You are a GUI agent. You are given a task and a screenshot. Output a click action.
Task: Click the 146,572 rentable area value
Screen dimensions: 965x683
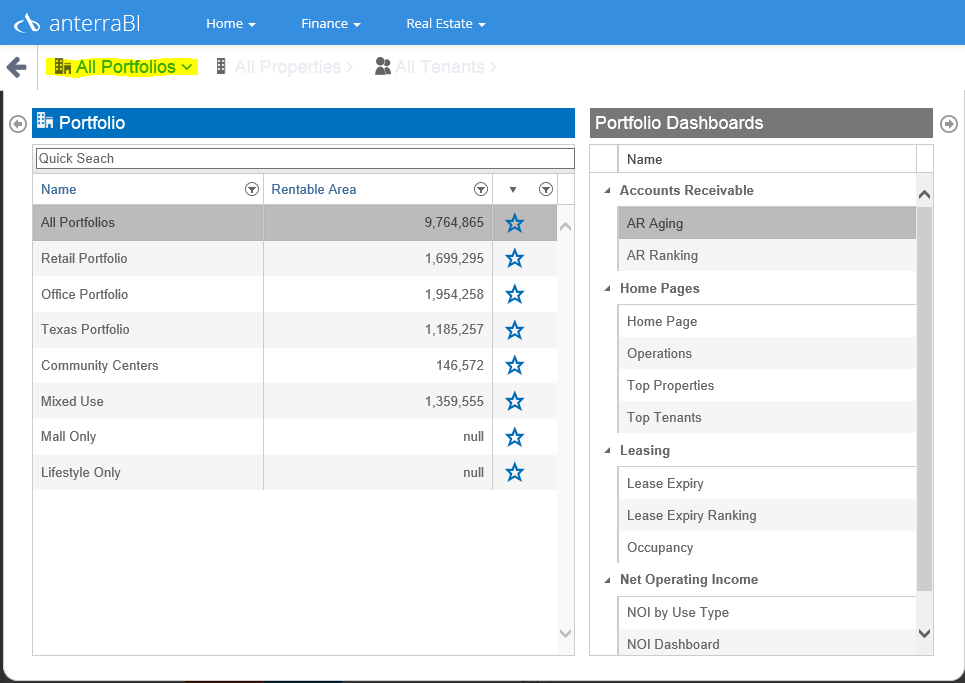click(x=460, y=365)
